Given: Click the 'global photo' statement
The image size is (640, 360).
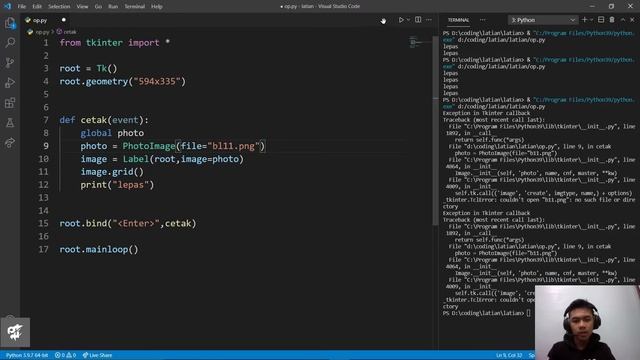Looking at the screenshot, I should coord(112,133).
